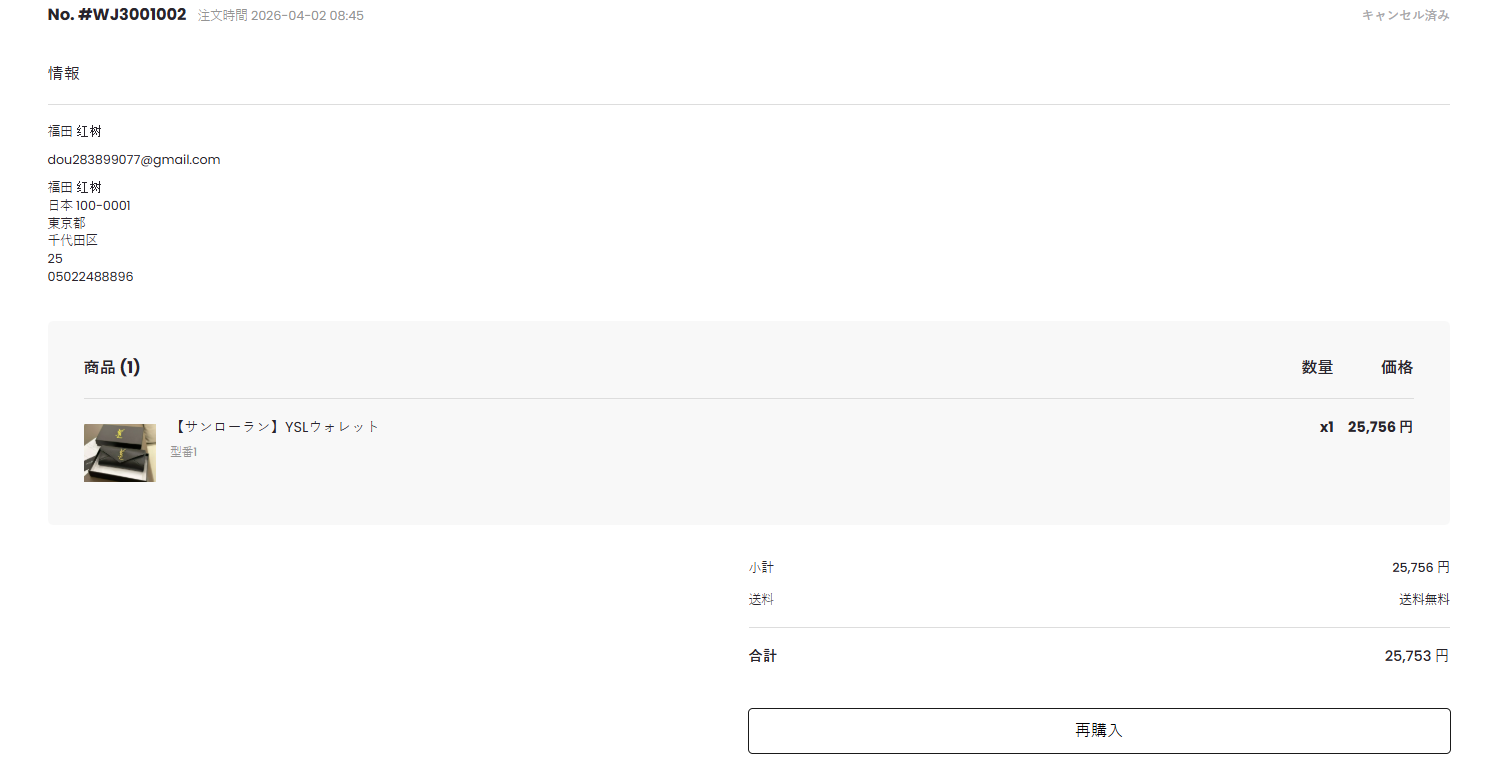Screen dimensions: 1488x769
Task: Click the 数量 column header
Action: pos(1317,368)
